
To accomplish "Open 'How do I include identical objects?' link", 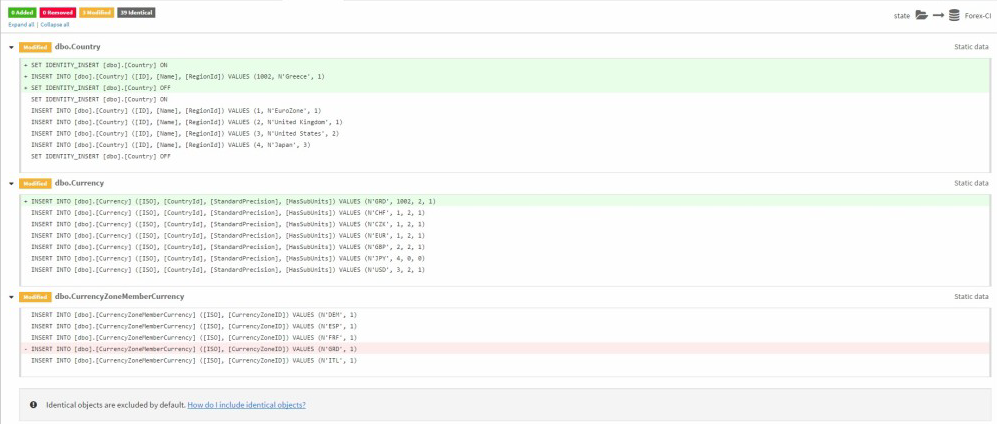I will [246, 405].
